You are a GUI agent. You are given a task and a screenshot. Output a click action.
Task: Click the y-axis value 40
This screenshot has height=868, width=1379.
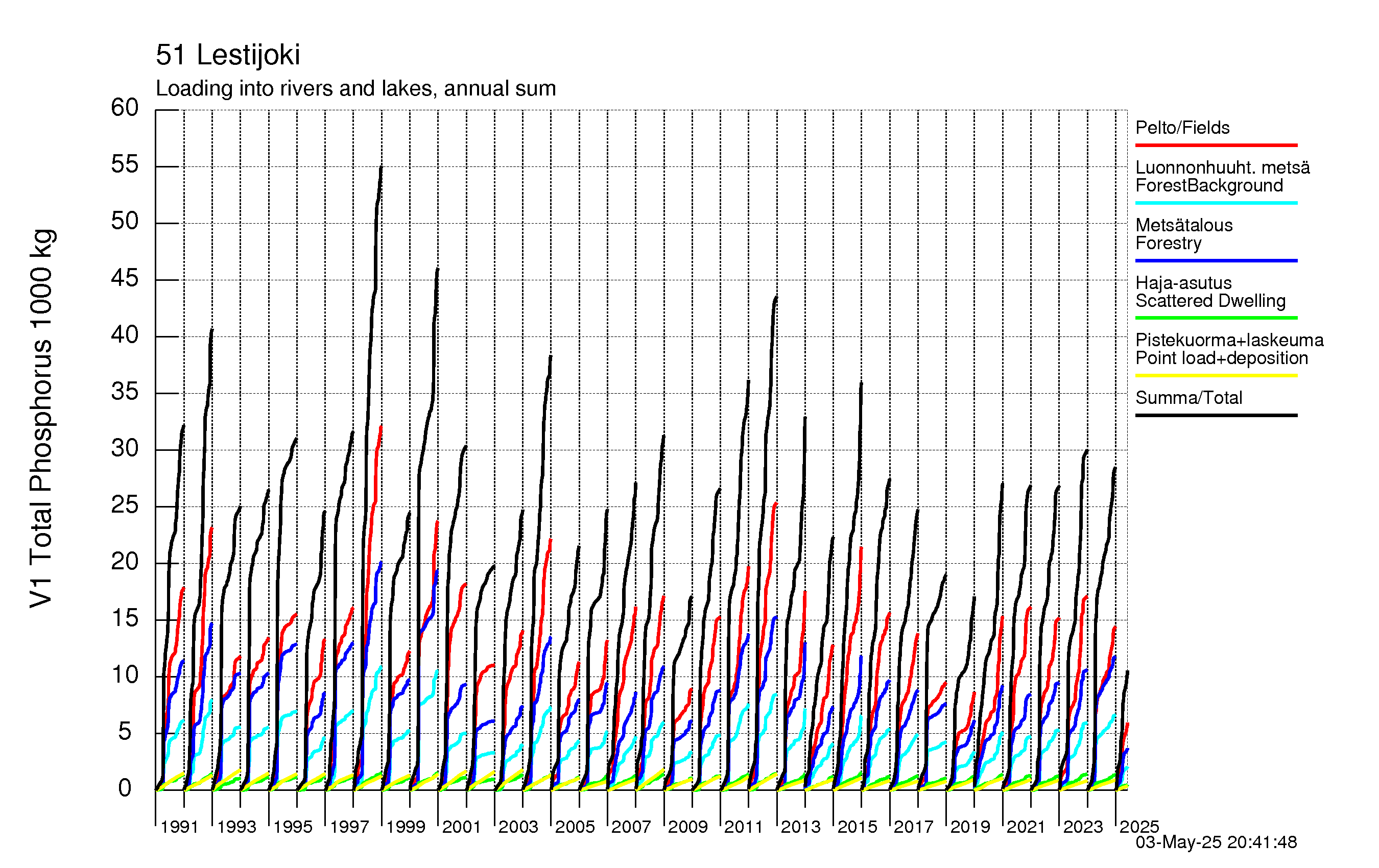click(x=125, y=335)
